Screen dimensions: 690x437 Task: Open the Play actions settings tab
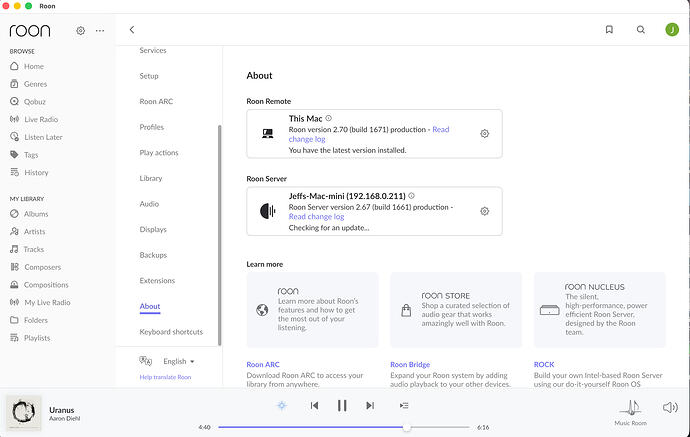[159, 153]
